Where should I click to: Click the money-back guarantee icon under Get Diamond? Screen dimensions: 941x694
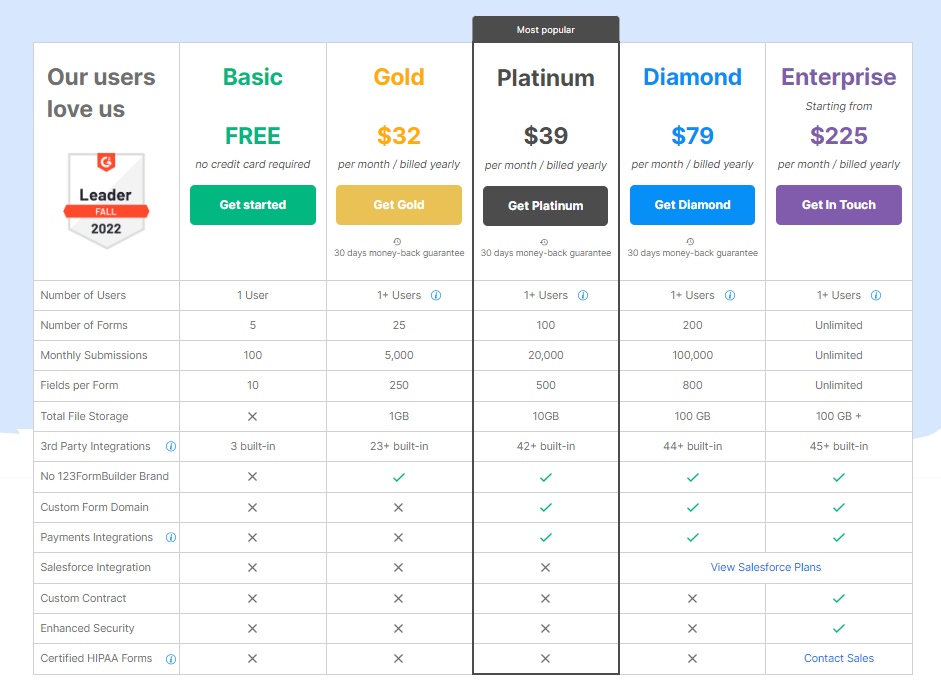(692, 240)
